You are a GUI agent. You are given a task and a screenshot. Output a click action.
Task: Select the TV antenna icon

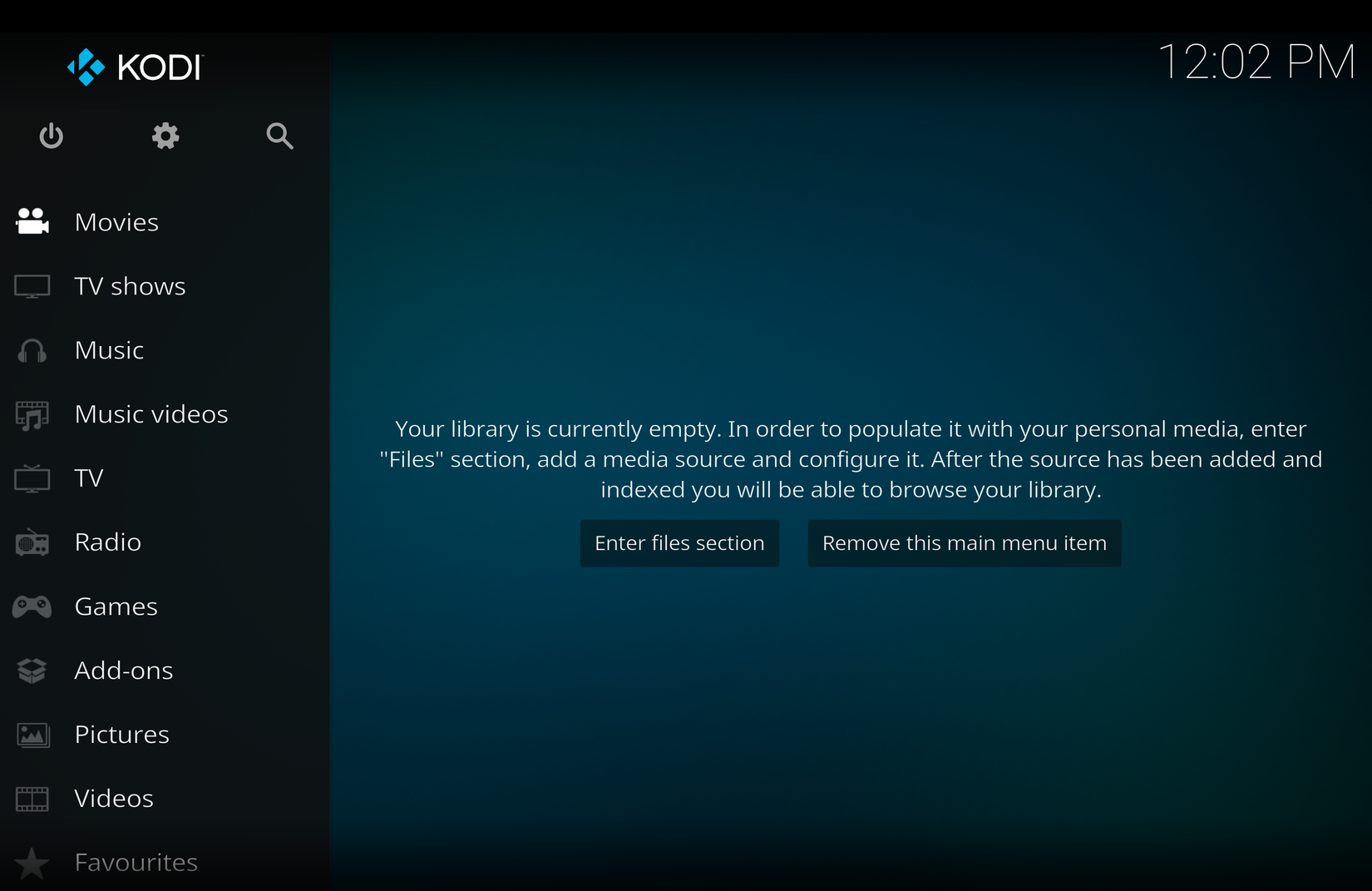[32, 478]
